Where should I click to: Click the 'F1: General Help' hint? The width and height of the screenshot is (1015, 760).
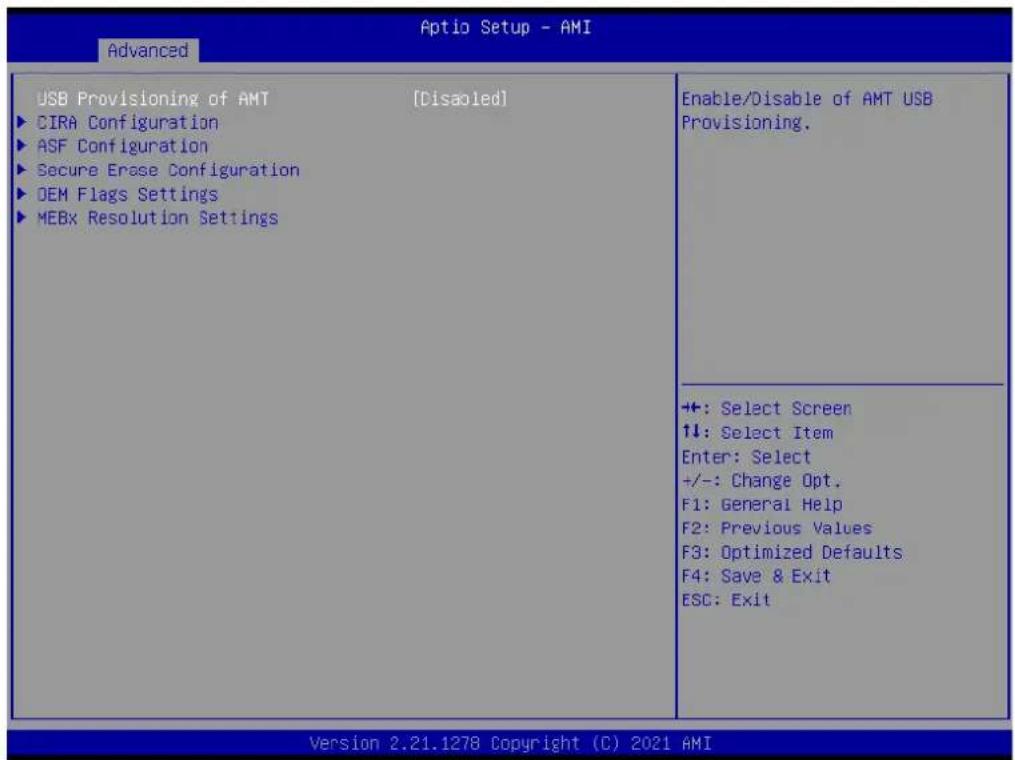pos(762,505)
